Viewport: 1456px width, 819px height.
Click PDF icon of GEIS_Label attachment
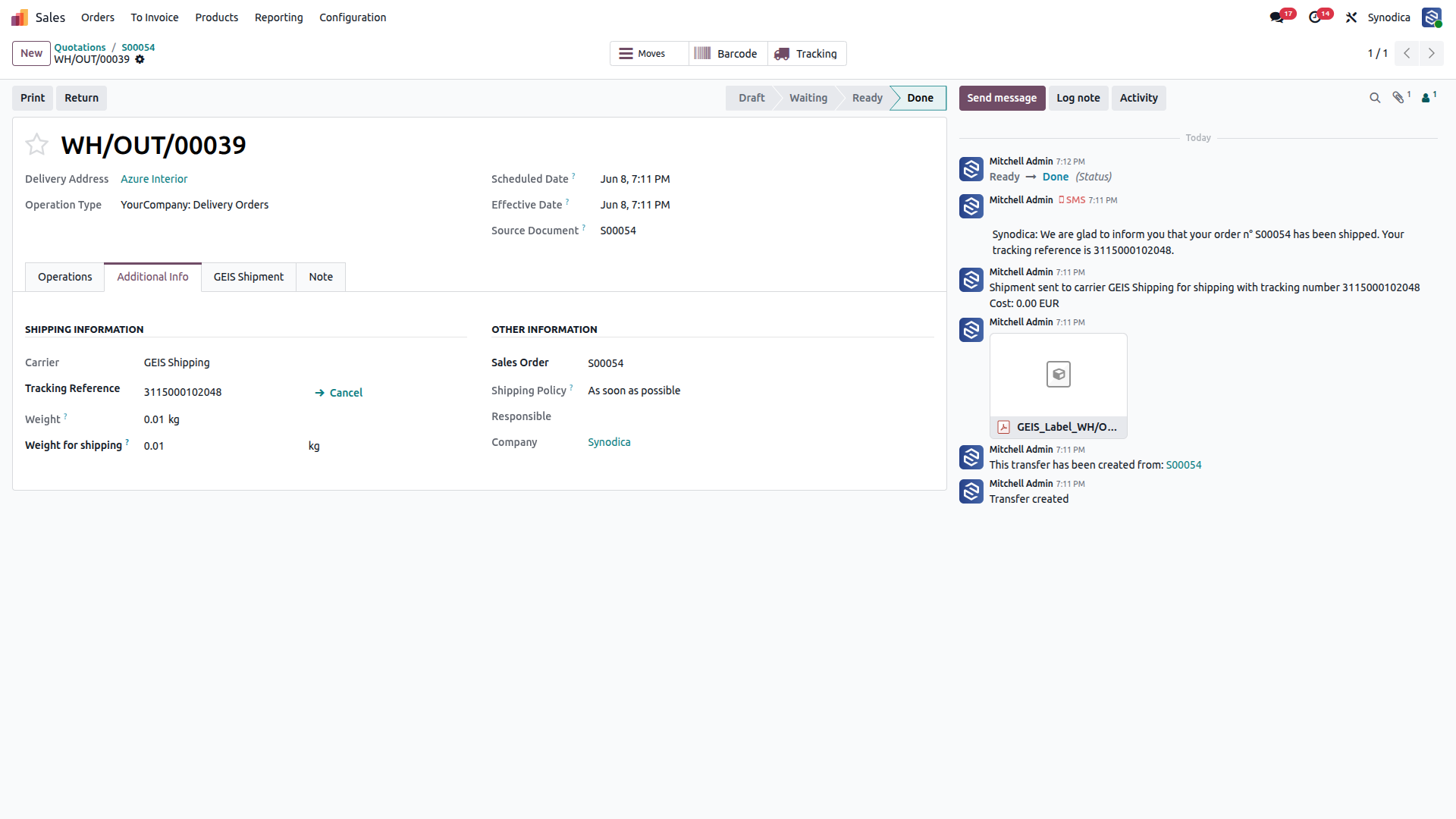tap(1003, 427)
